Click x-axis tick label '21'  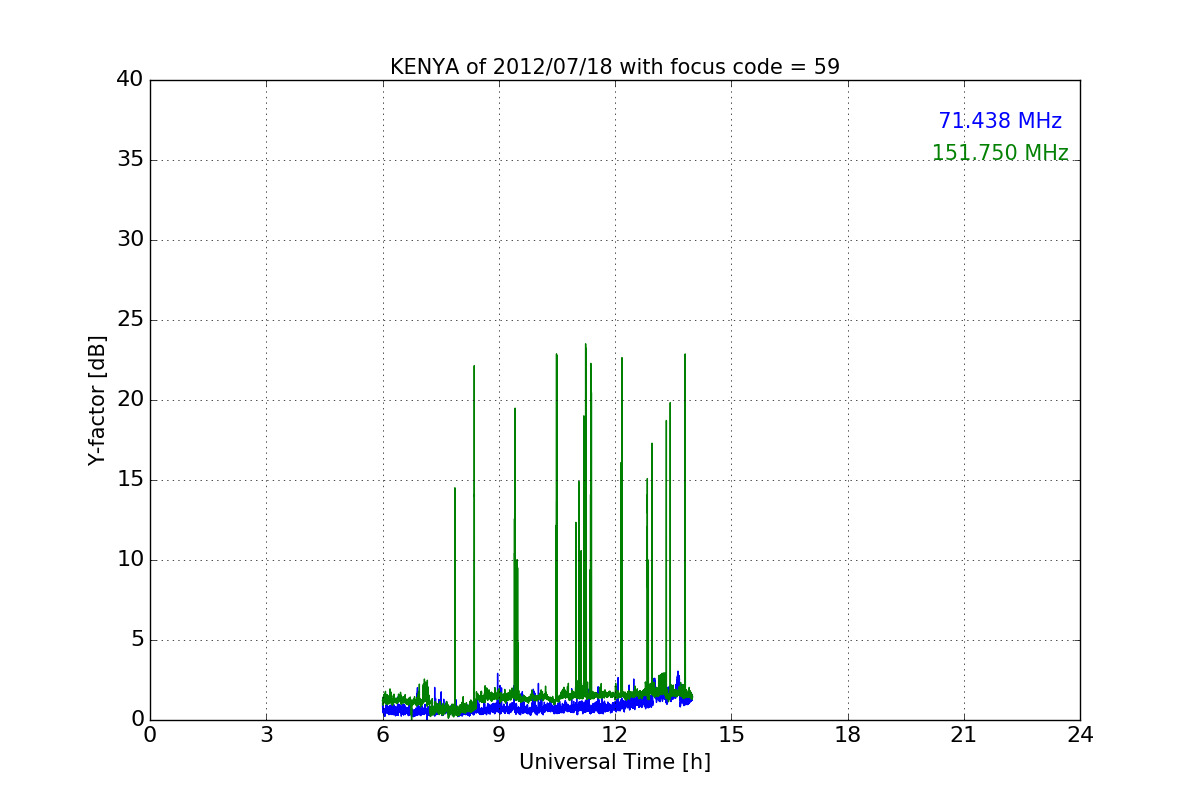click(964, 734)
